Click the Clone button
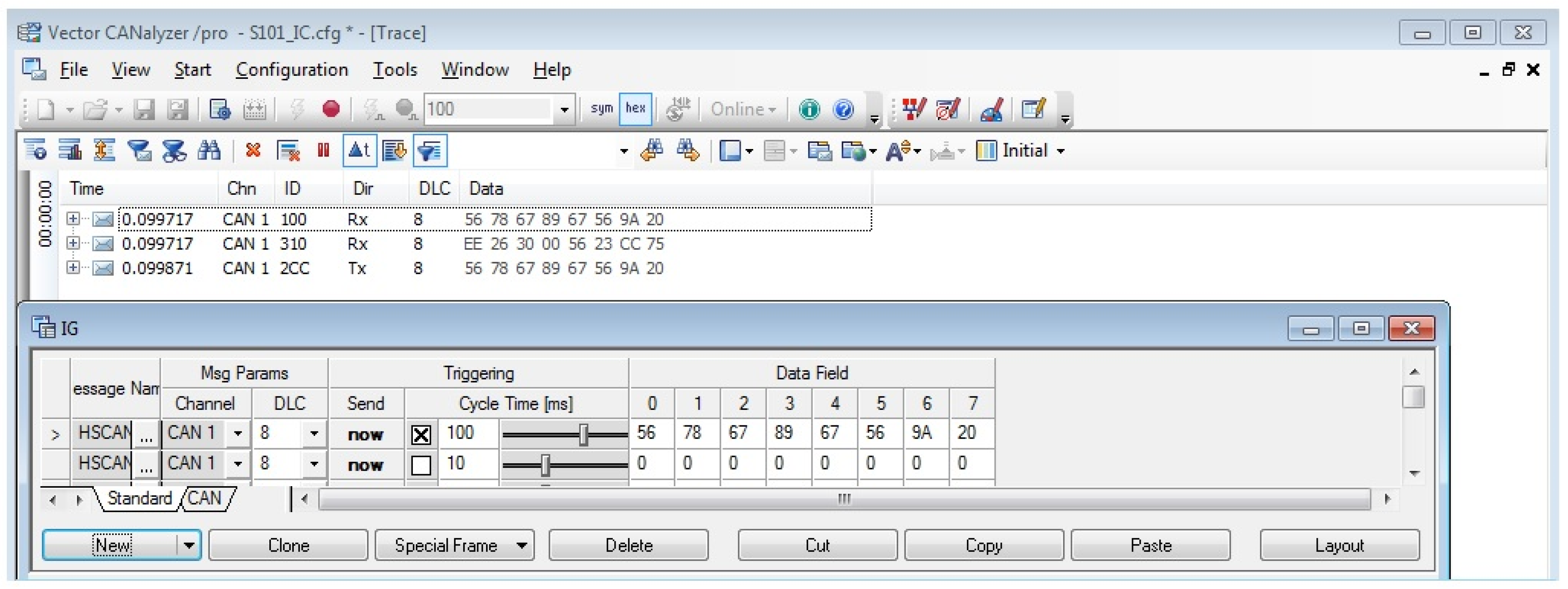 pyautogui.click(x=289, y=545)
